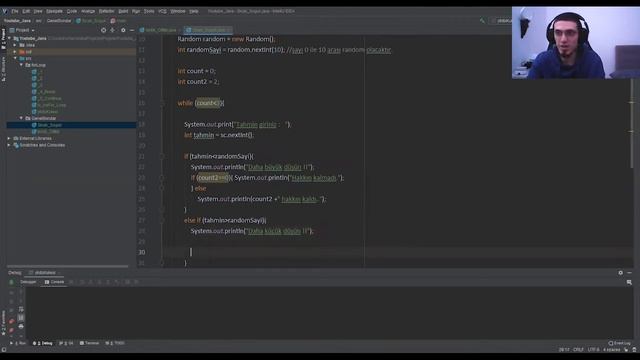Click the 4 spaces indent indicator
640x360 pixels.
click(x=611, y=350)
